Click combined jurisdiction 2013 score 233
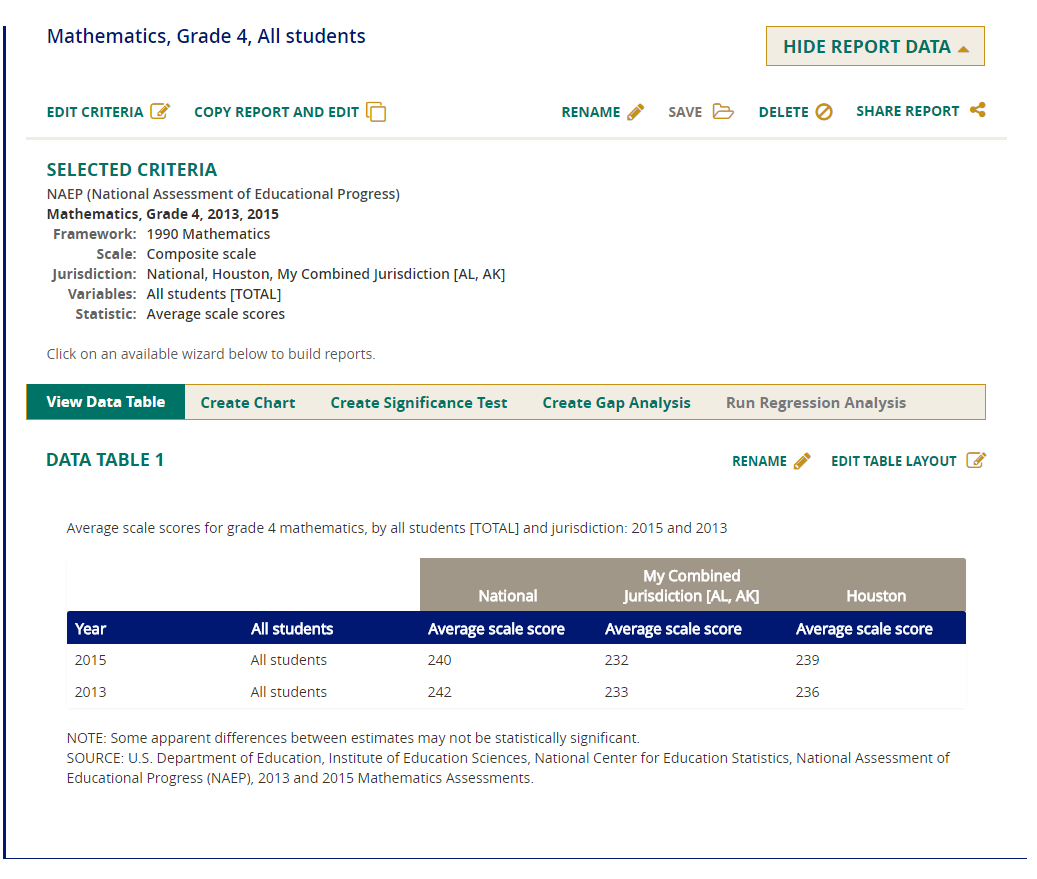Image resolution: width=1037 pixels, height=879 pixels. coord(616,692)
